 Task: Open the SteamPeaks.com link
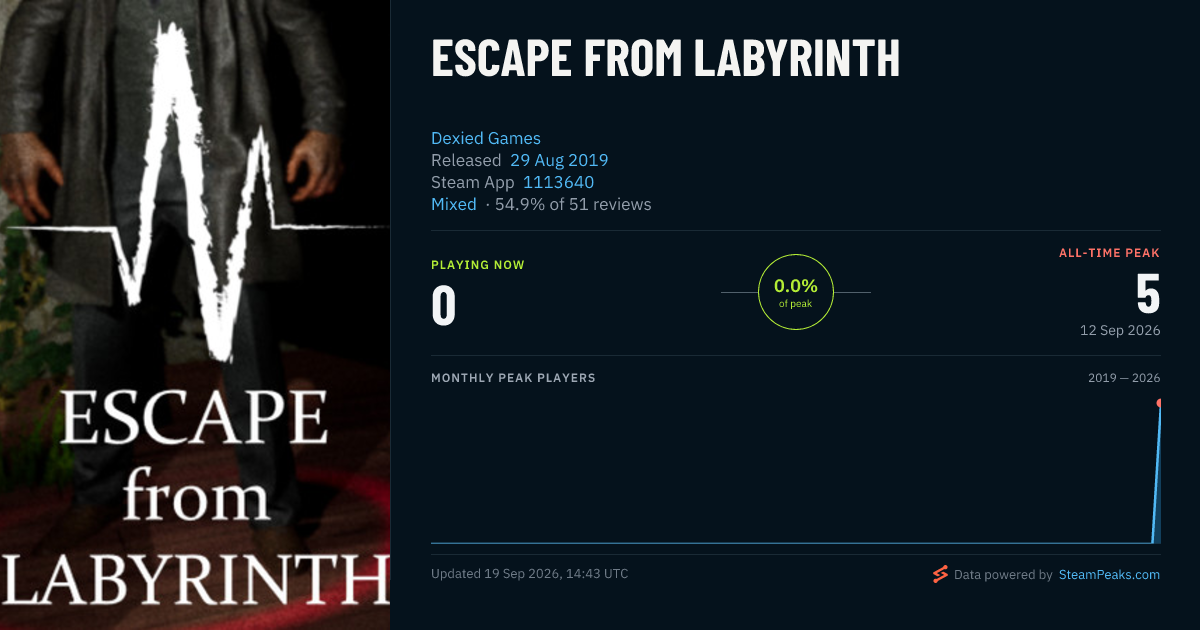(1109, 575)
